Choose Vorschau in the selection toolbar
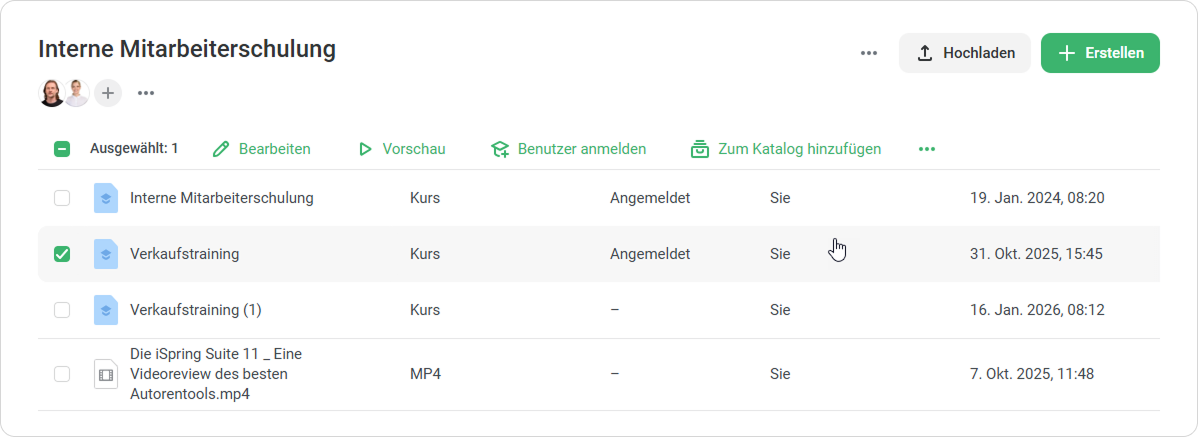The image size is (1198, 437). click(x=401, y=149)
